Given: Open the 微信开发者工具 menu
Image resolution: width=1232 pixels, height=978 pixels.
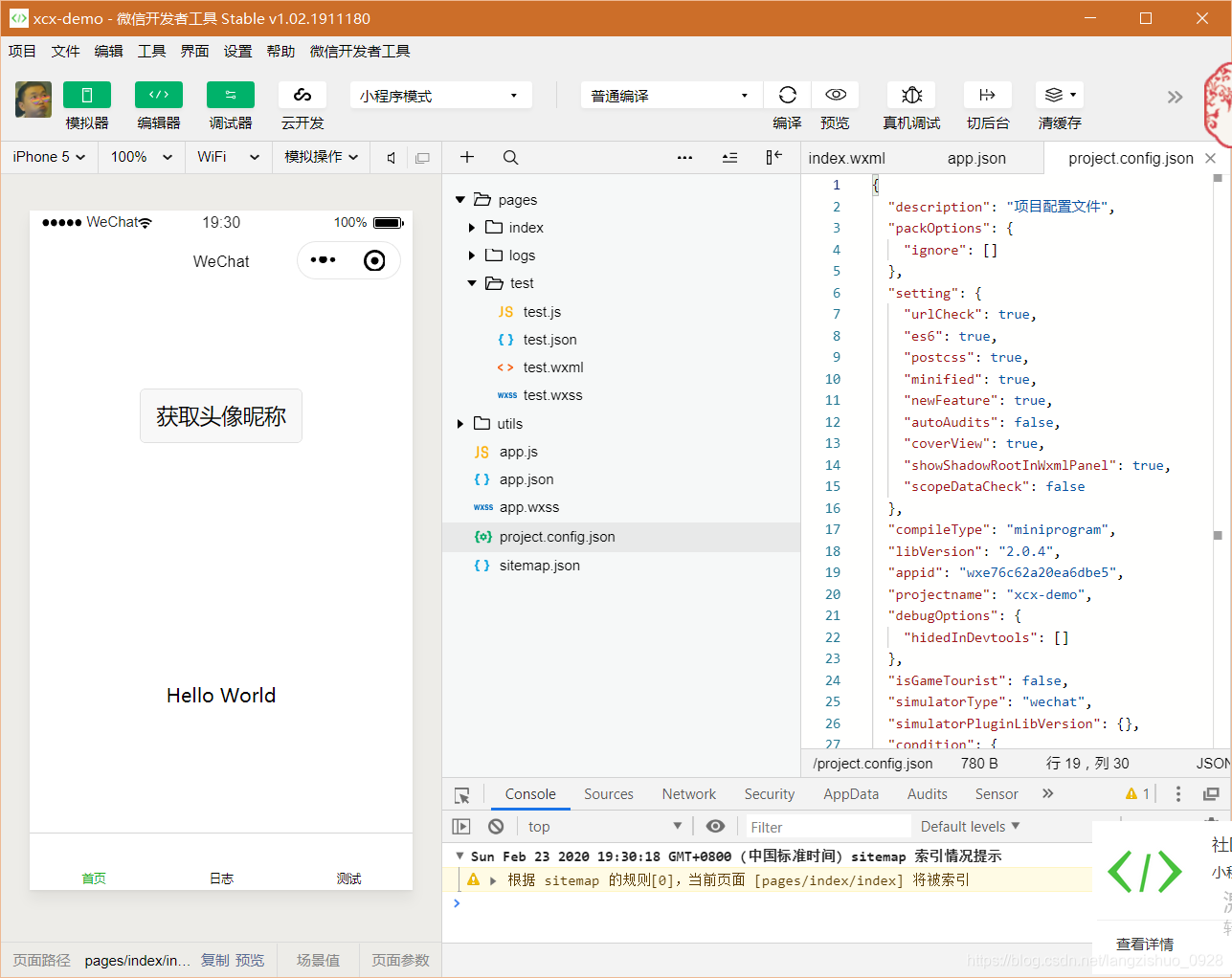Looking at the screenshot, I should point(360,52).
